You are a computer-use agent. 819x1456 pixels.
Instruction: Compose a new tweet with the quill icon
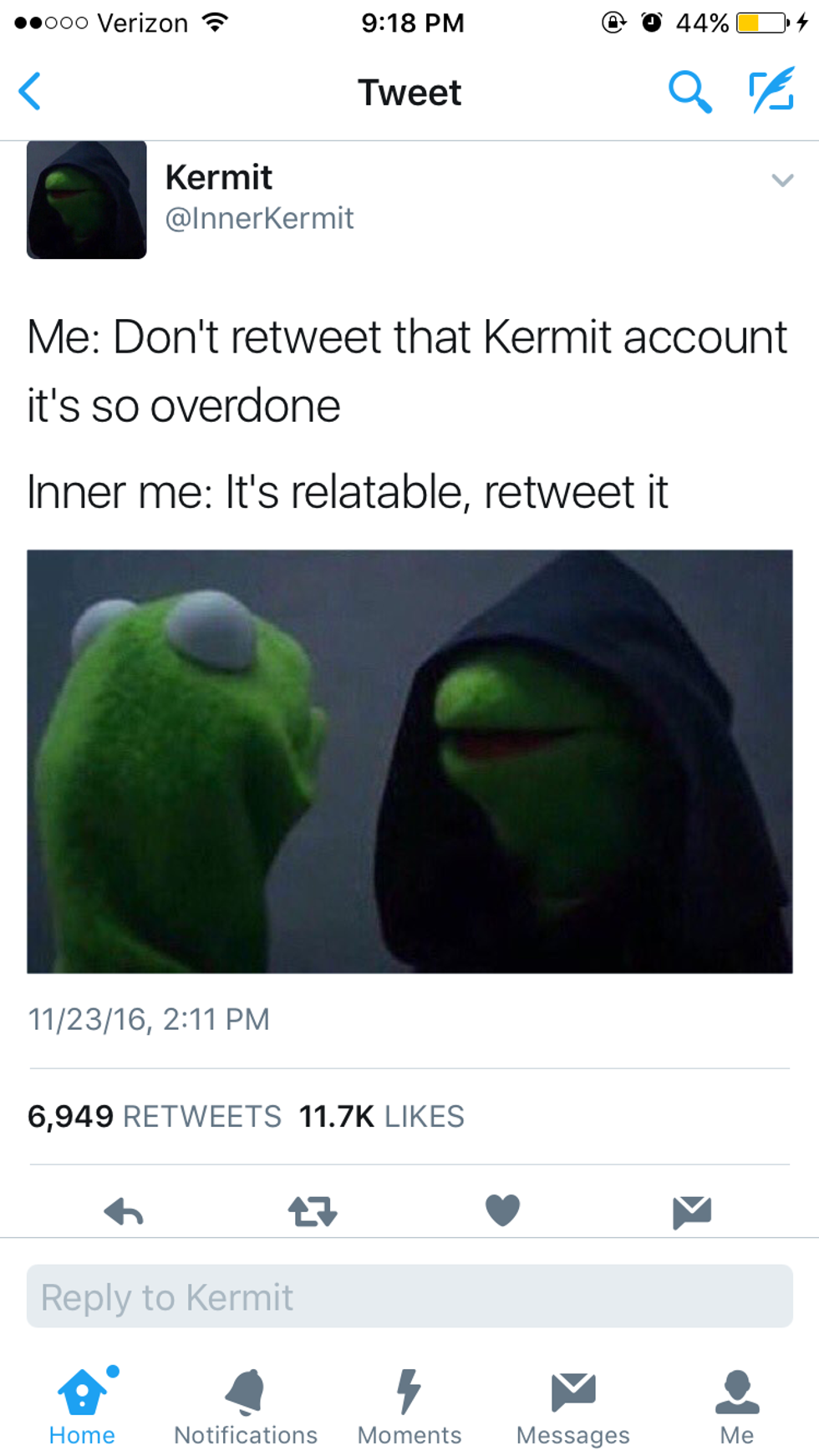771,91
